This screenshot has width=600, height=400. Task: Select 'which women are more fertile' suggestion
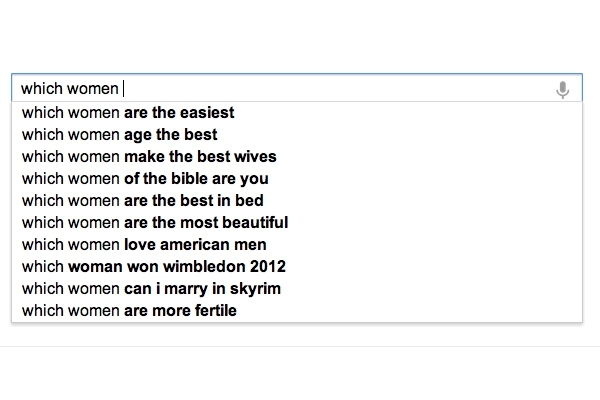pyautogui.click(x=297, y=310)
